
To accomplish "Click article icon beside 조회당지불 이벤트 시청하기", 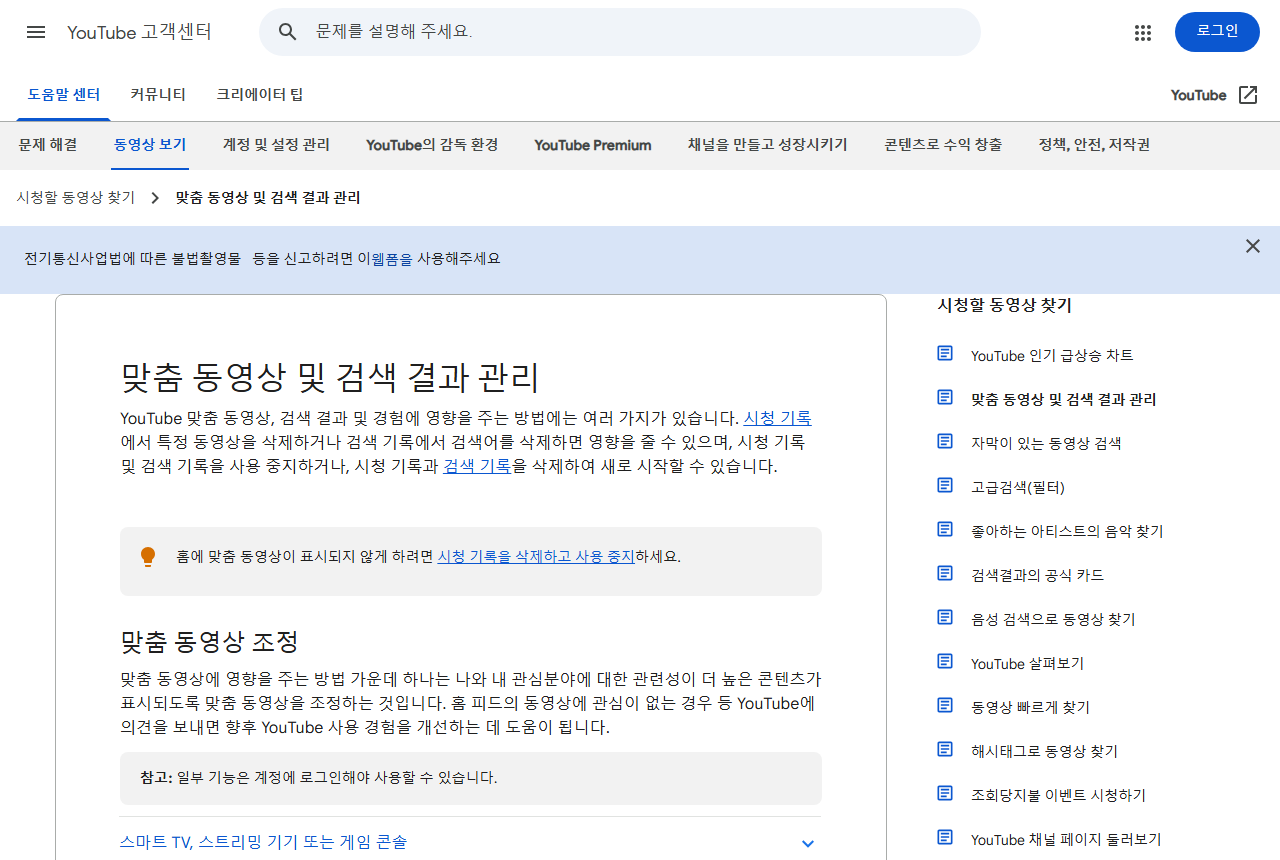I will [x=945, y=793].
